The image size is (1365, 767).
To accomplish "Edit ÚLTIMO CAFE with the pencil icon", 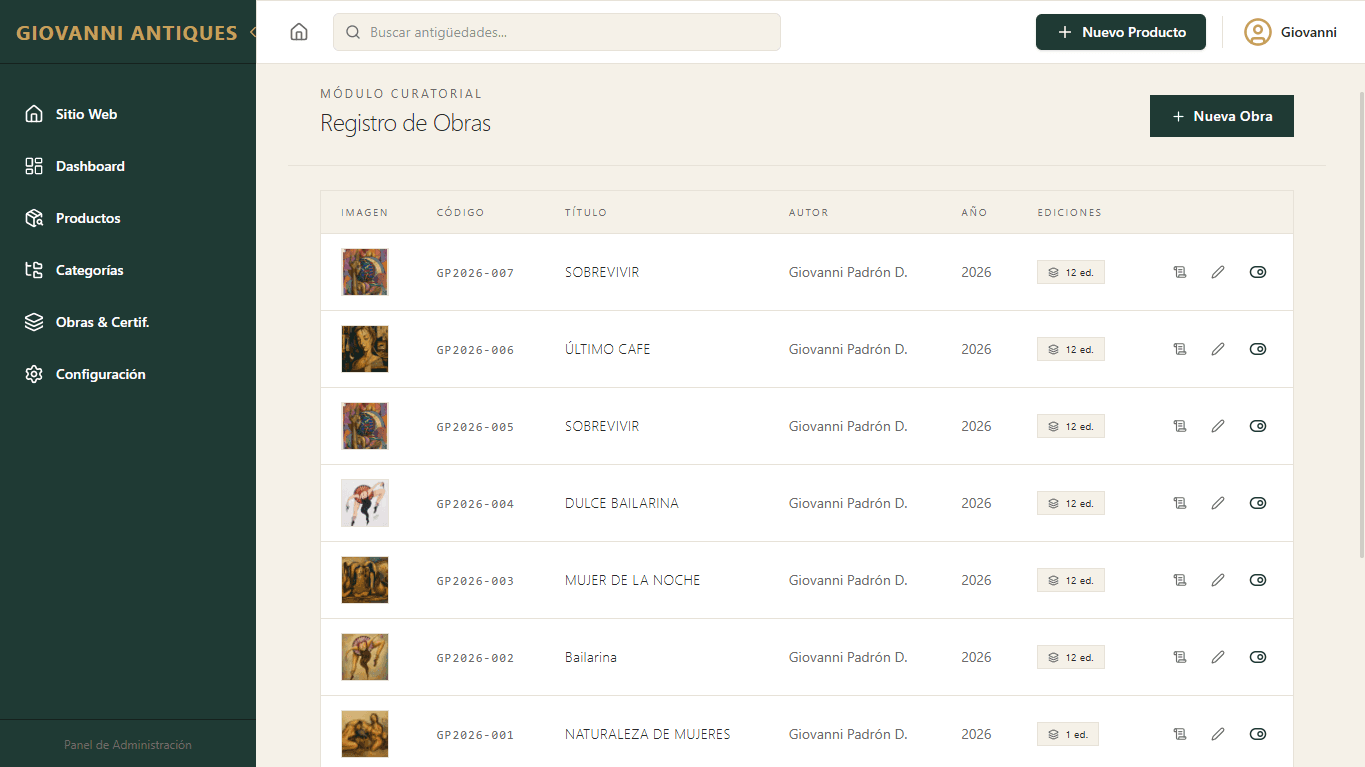I will (x=1218, y=349).
